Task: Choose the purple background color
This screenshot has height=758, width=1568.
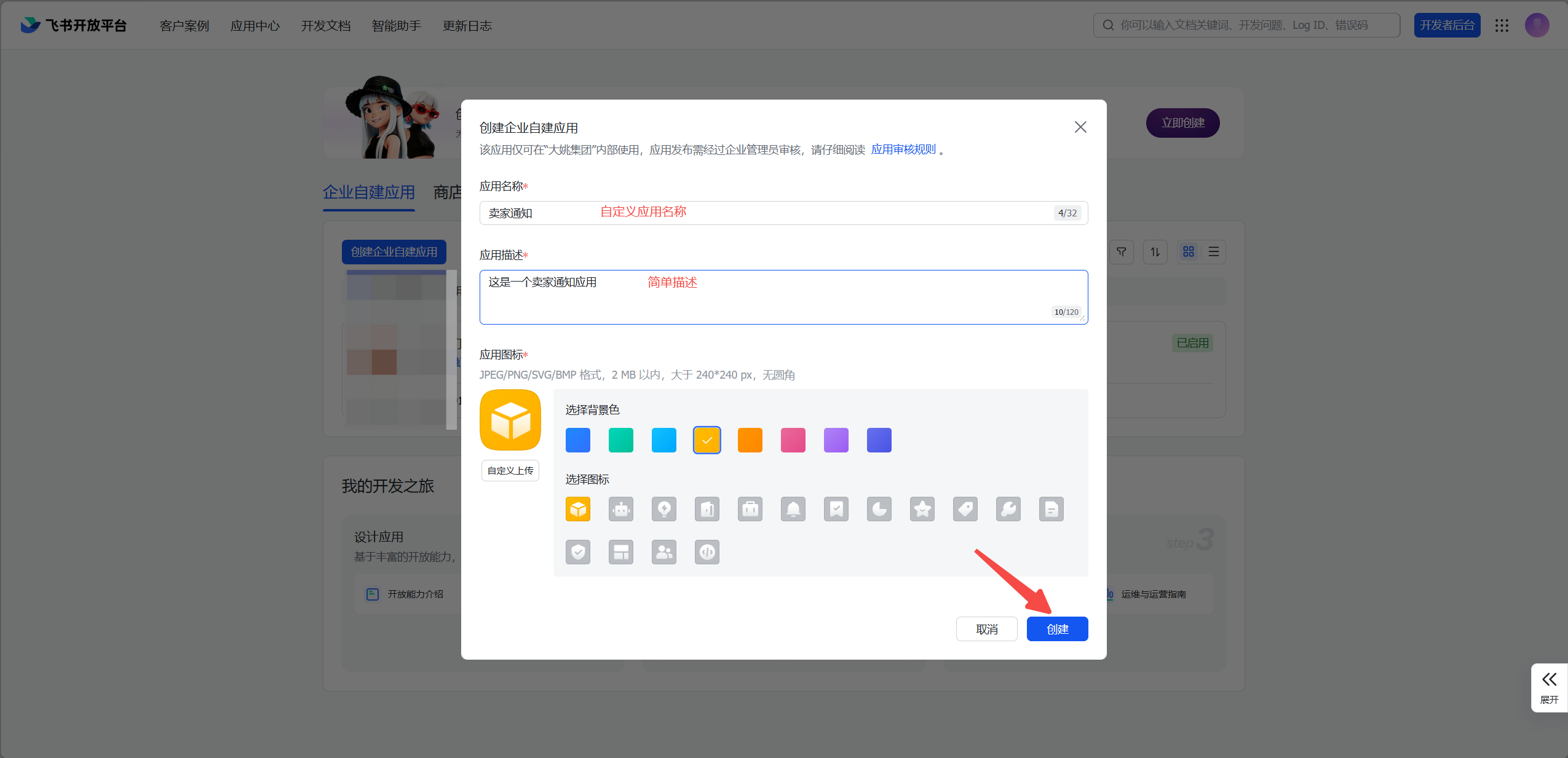Action: (x=836, y=440)
